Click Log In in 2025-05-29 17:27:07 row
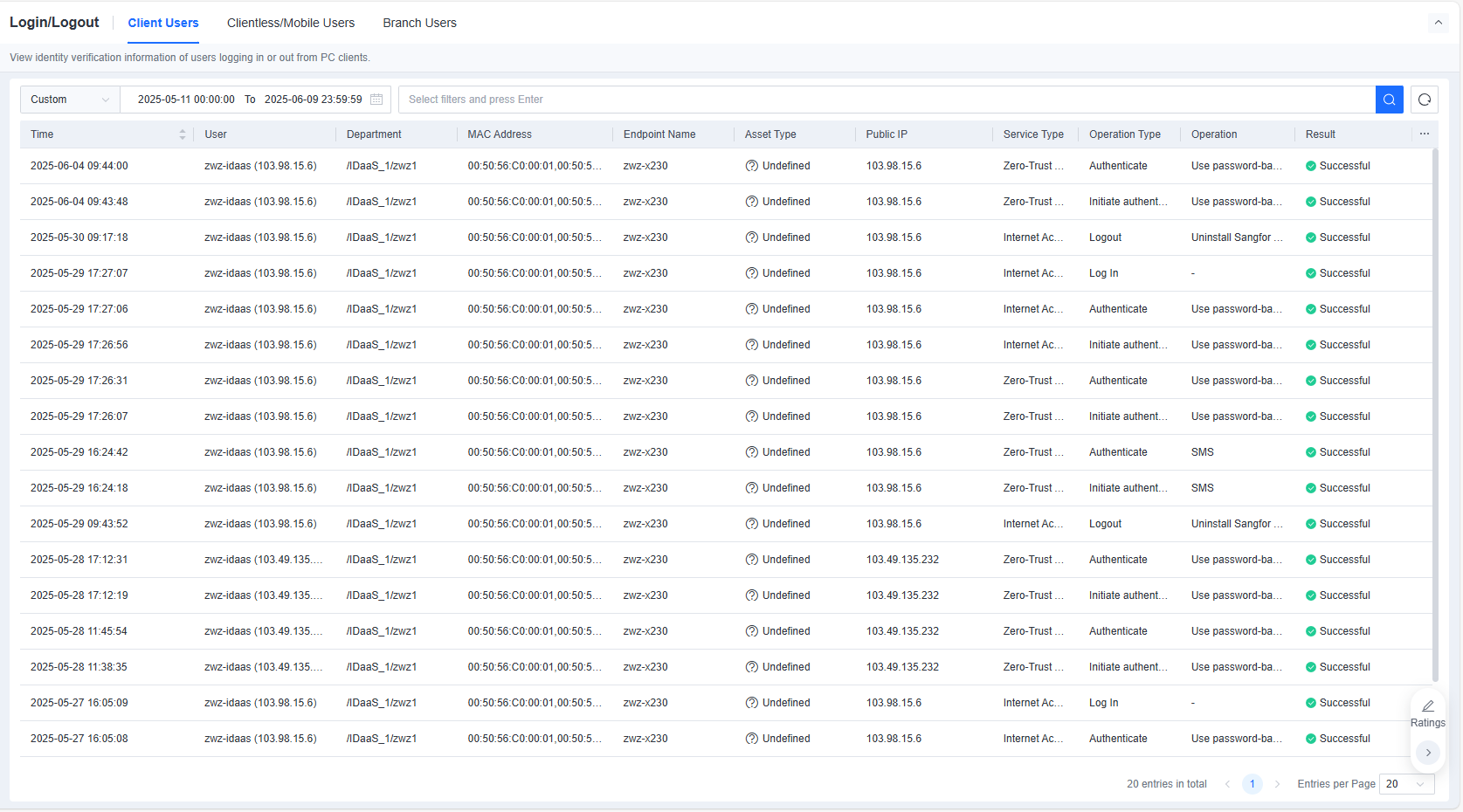Viewport: 1463px width, 812px height. click(1103, 273)
